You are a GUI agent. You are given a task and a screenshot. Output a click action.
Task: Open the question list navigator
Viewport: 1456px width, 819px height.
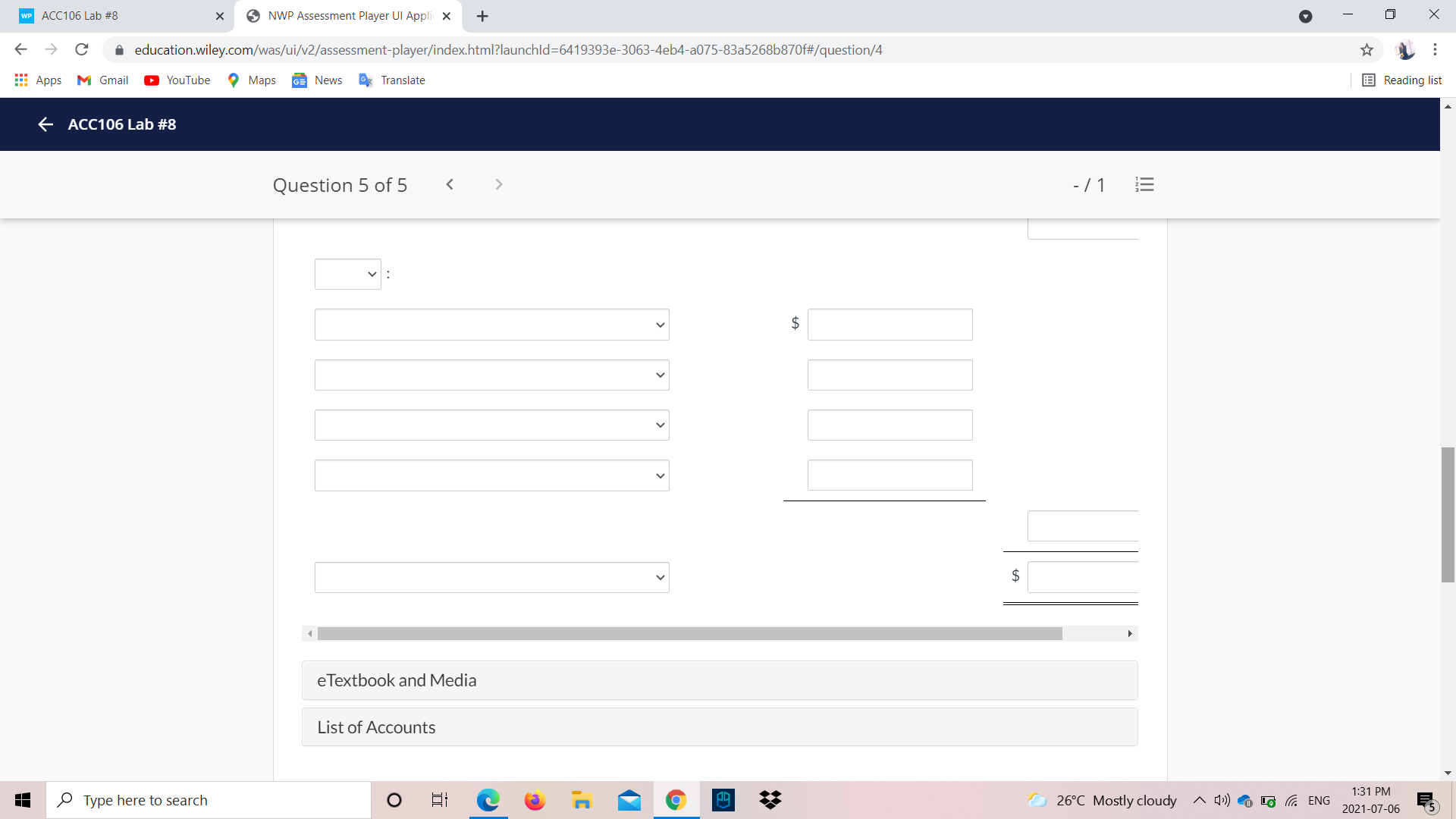(x=1144, y=184)
